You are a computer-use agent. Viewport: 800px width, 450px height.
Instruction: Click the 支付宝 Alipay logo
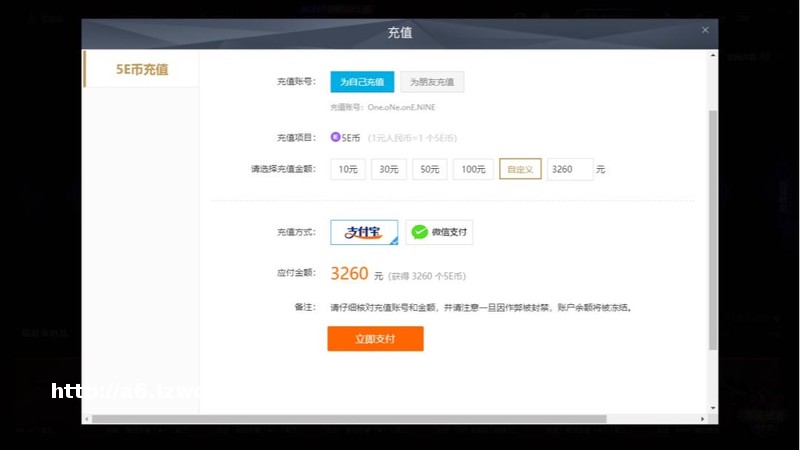364,232
